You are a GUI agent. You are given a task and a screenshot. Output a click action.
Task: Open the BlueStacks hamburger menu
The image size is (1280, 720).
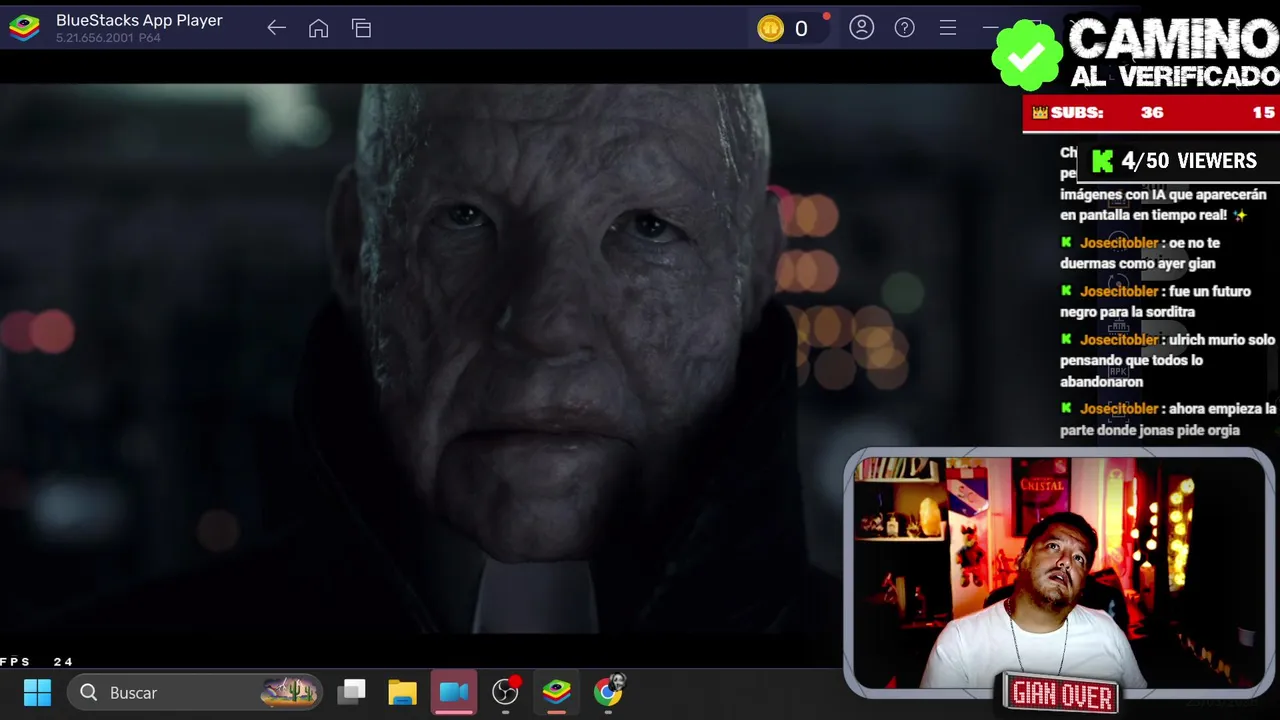point(948,28)
